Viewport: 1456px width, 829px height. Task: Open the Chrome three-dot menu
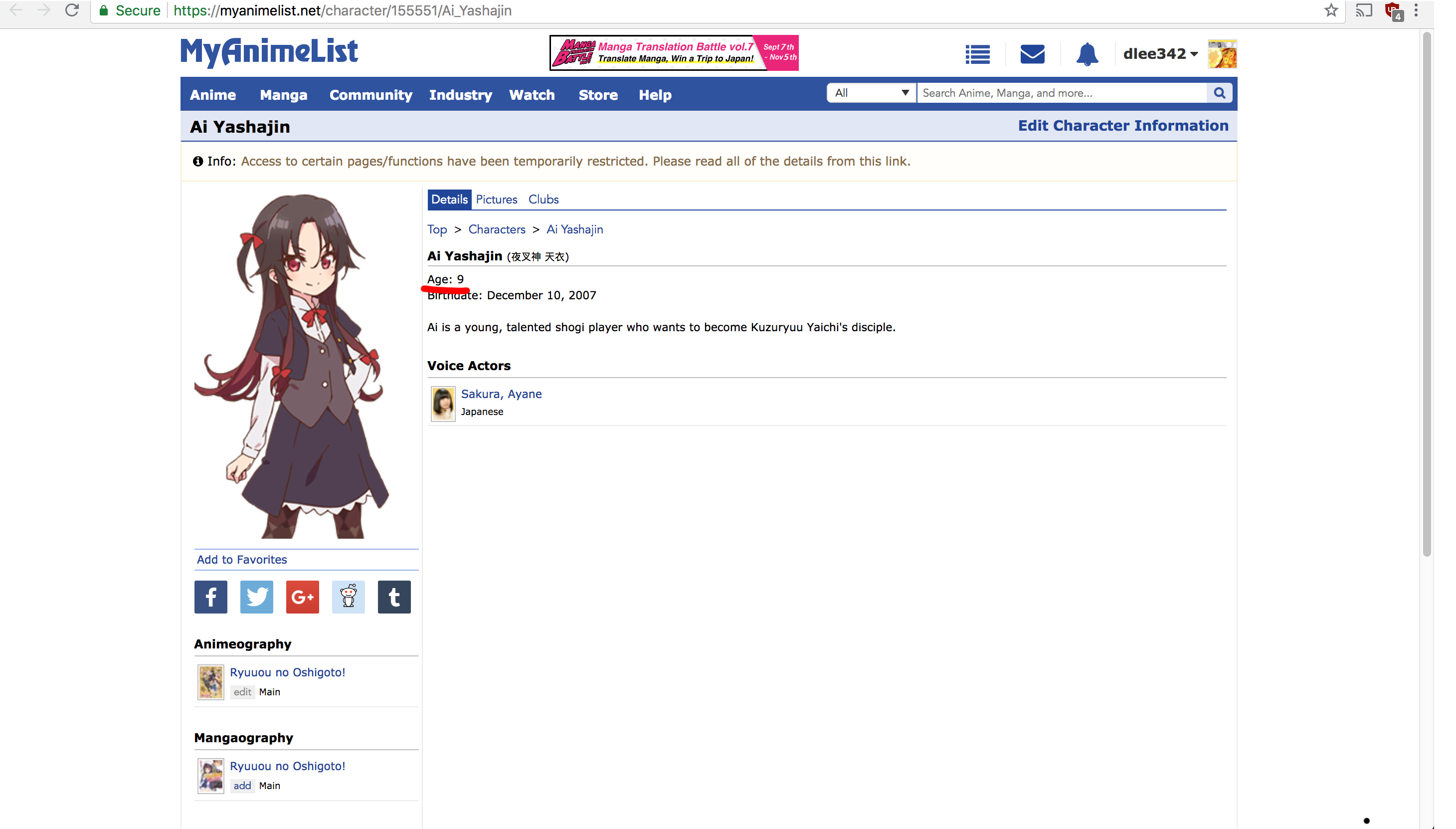[x=1416, y=10]
